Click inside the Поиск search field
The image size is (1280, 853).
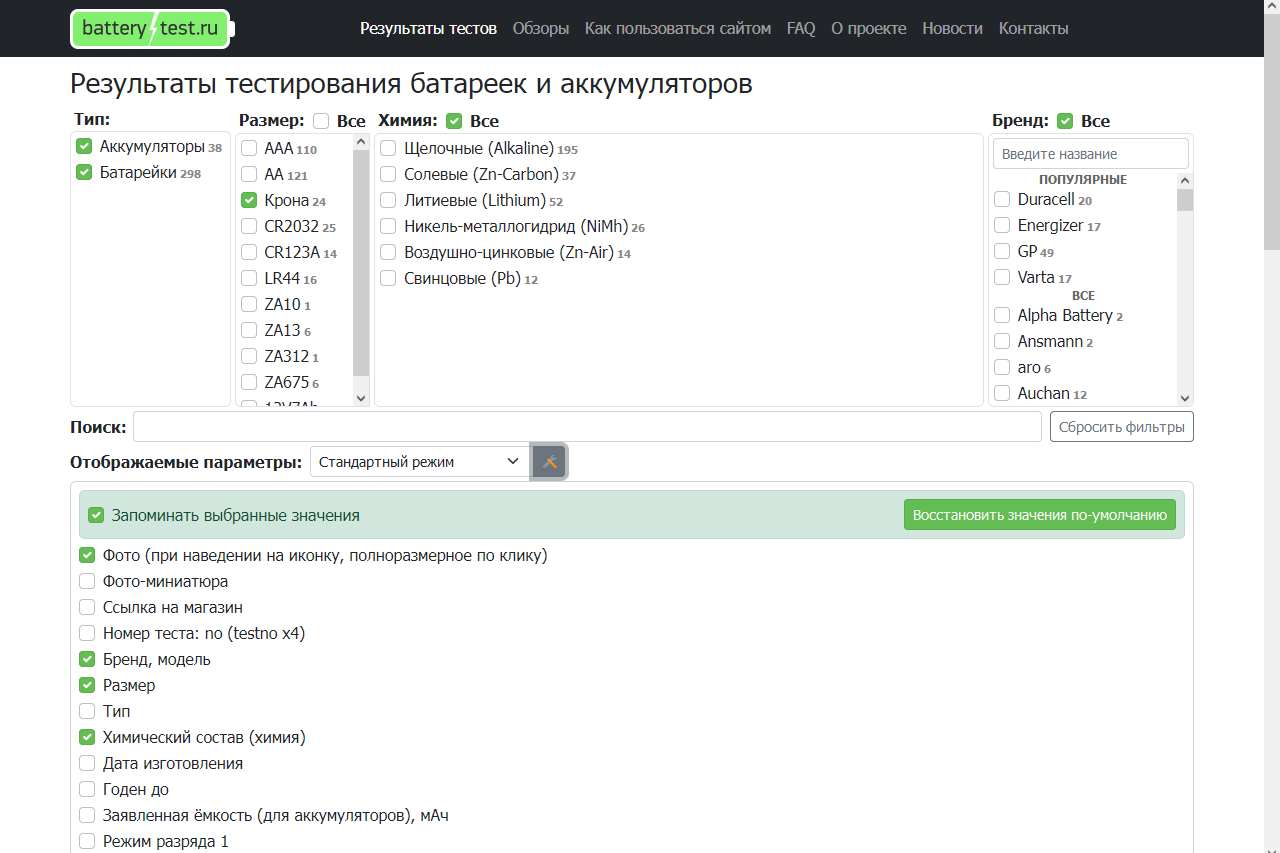point(588,426)
